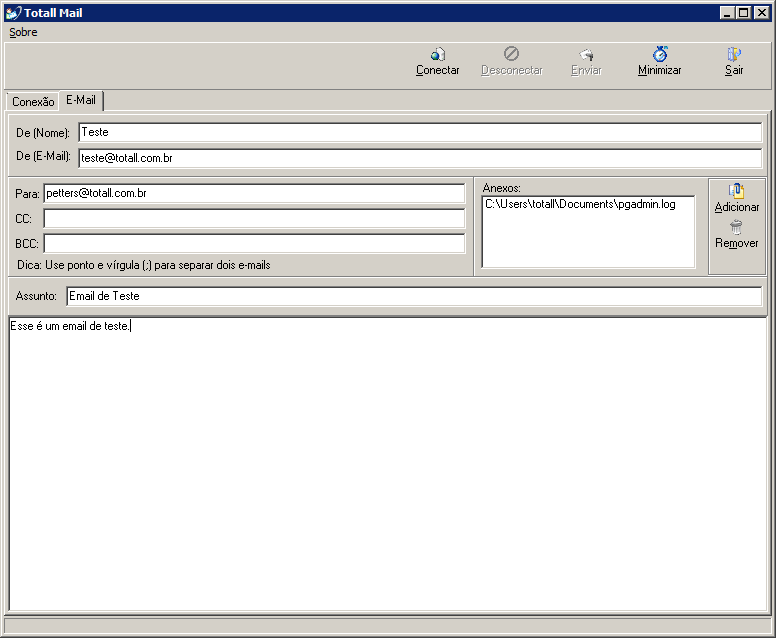Click the Minimizar button label

660,70
